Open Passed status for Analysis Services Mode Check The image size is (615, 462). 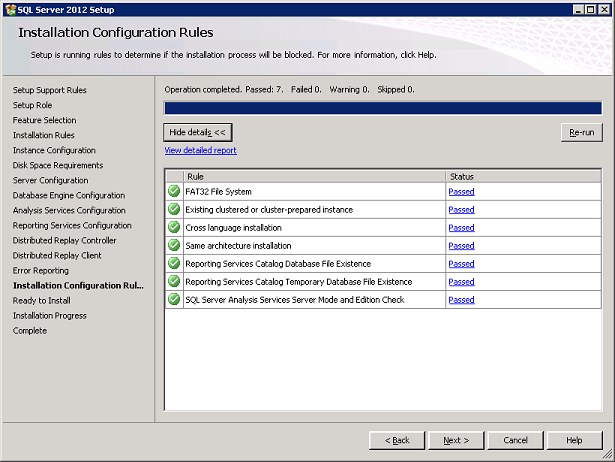(x=462, y=300)
